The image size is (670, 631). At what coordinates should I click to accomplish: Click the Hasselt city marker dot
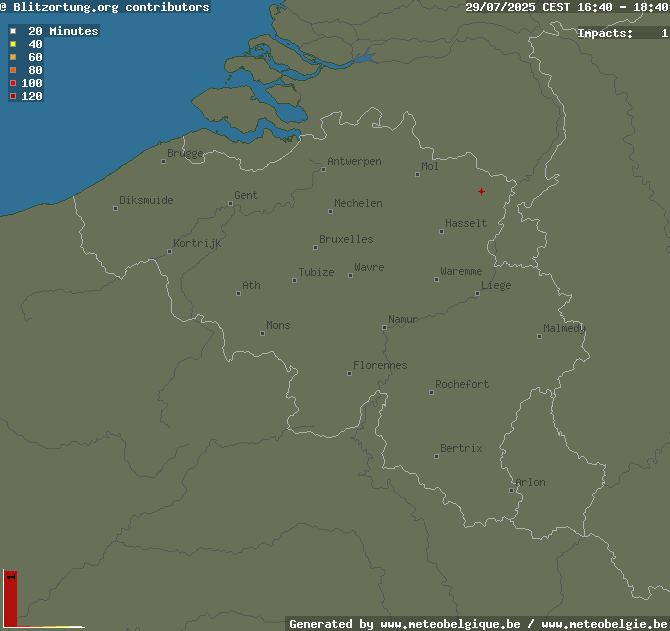(x=441, y=232)
